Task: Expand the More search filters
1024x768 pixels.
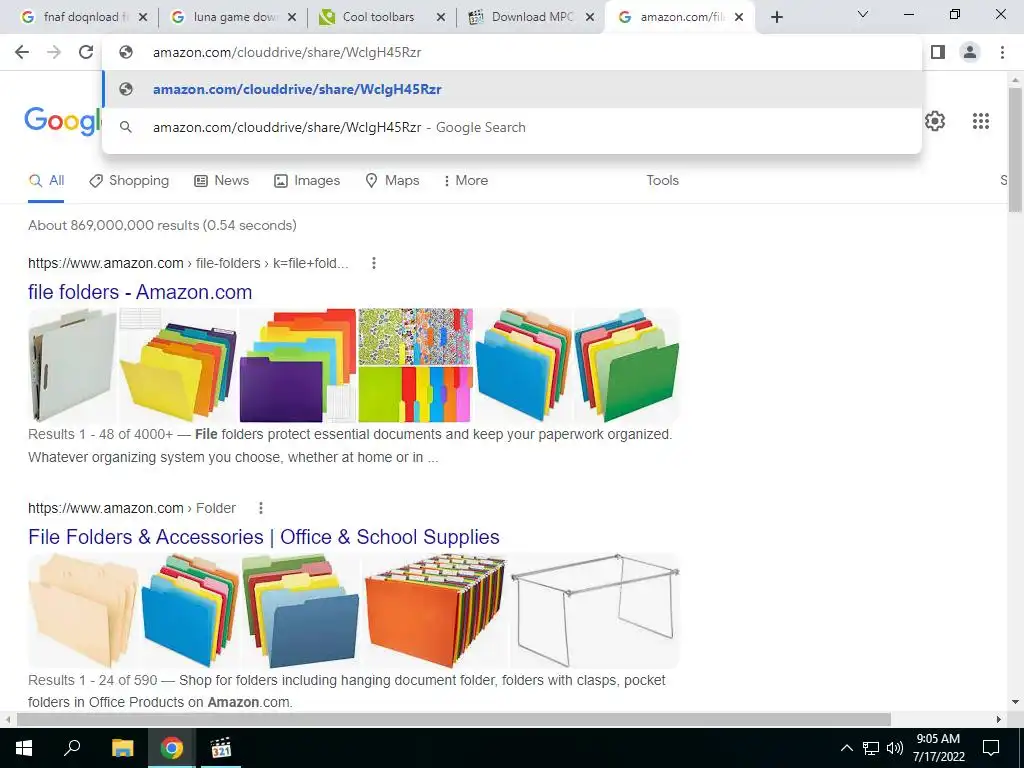Action: [x=466, y=181]
